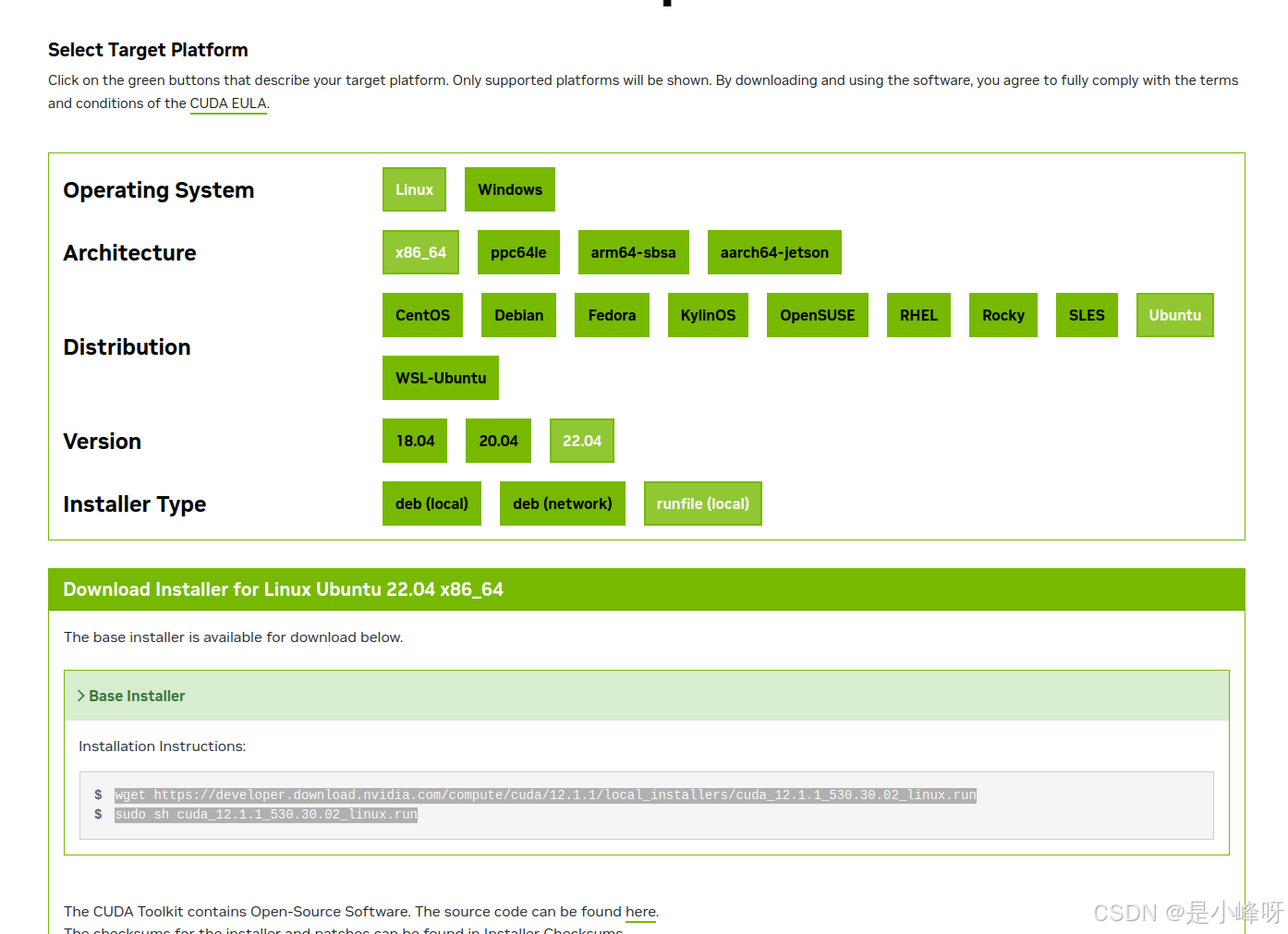The height and width of the screenshot is (934, 1288).
Task: Open the CUDA EULA link
Action: [x=228, y=103]
